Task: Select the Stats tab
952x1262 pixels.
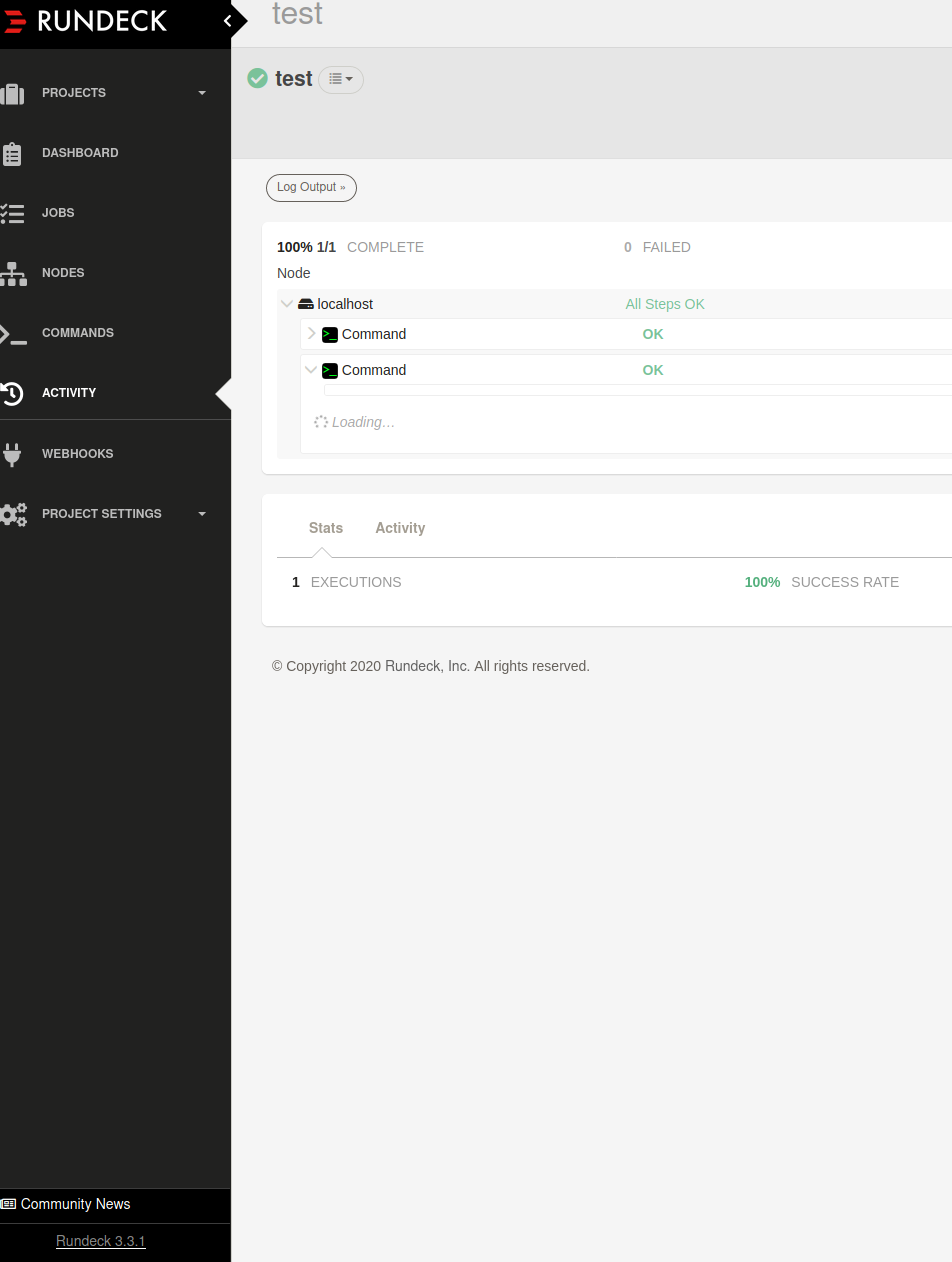Action: tap(325, 527)
